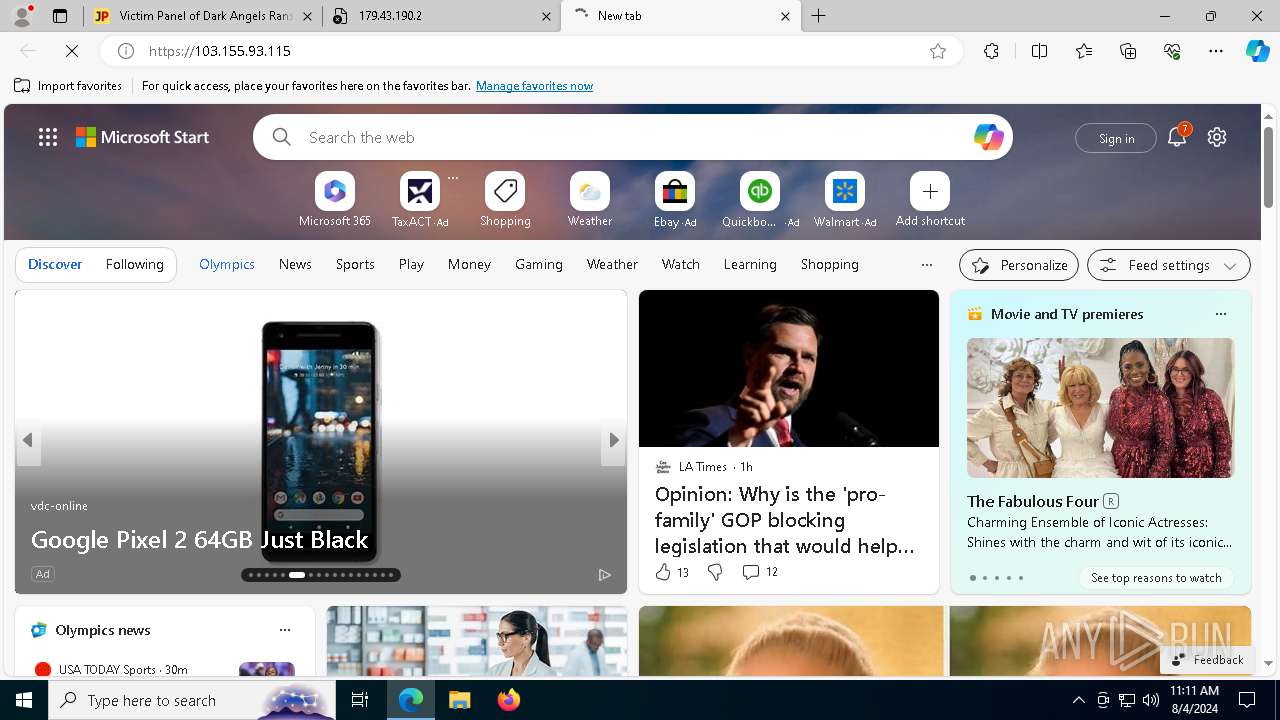Click the address bar URL field

(x=530, y=51)
